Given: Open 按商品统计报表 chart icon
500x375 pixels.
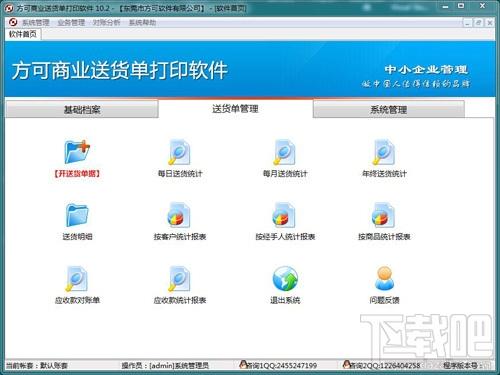Looking at the screenshot, I should point(384,215).
